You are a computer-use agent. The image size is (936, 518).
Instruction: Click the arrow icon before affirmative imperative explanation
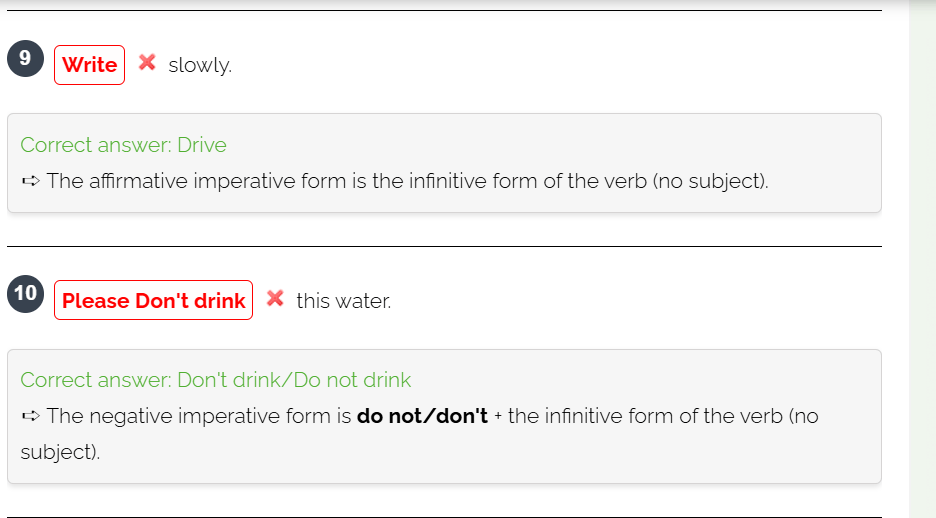(30, 181)
